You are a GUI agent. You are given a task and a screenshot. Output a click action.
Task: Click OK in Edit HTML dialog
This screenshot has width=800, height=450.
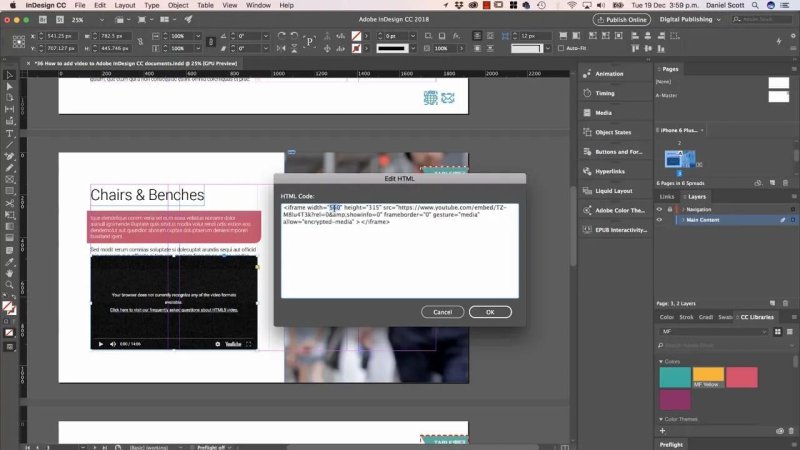[490, 312]
